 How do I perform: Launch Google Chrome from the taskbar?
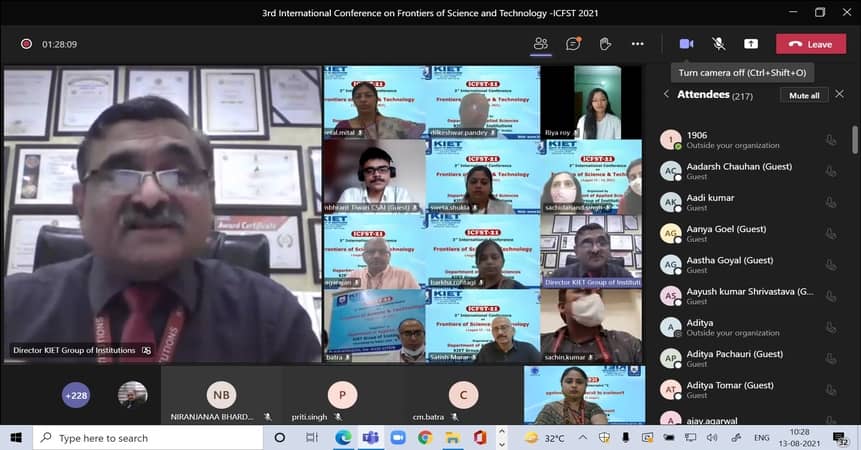click(425, 438)
